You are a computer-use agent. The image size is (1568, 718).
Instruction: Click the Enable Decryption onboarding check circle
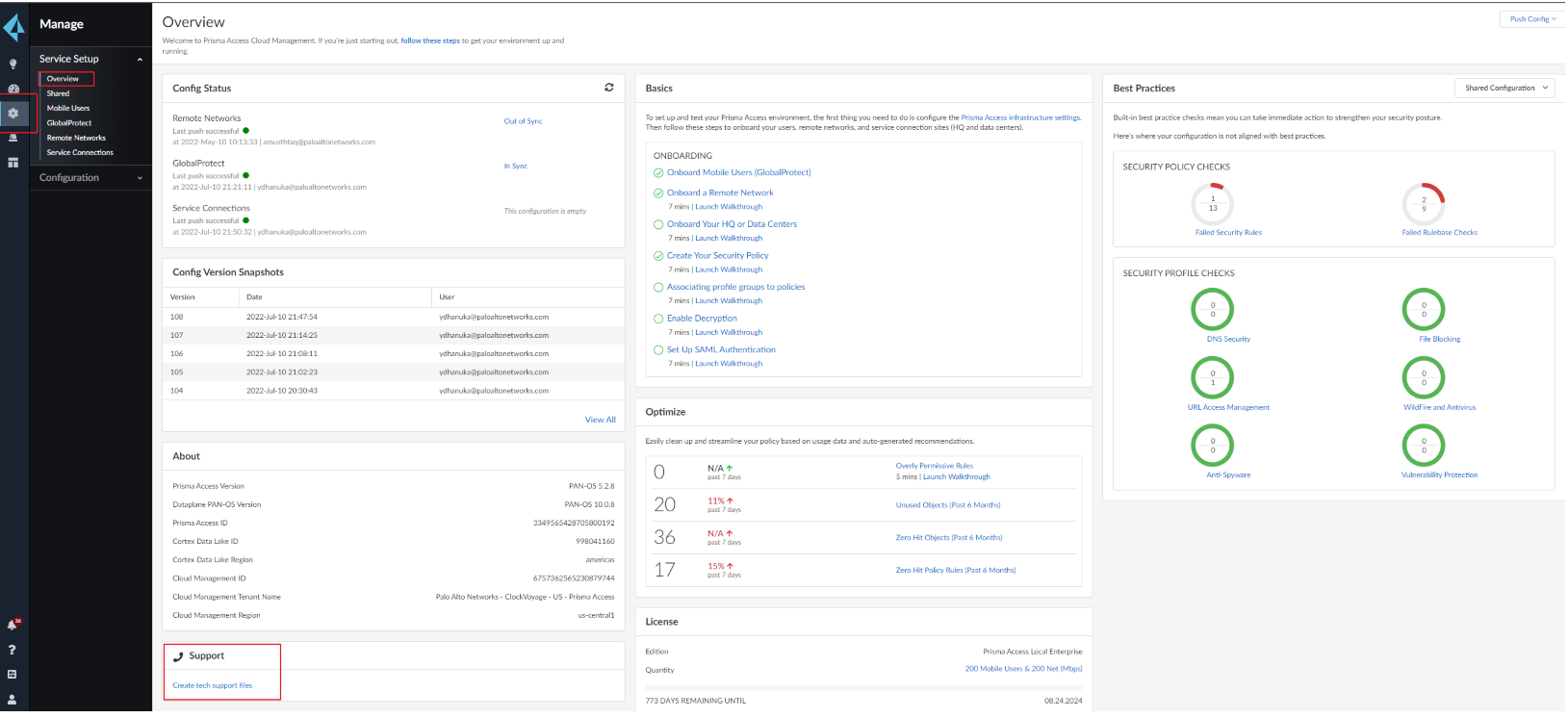pos(658,319)
